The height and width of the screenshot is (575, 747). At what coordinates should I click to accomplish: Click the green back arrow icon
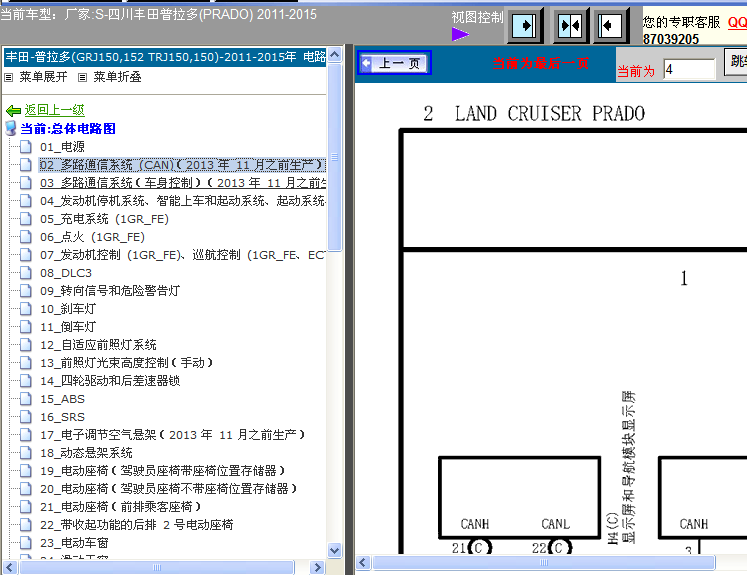tap(13, 111)
